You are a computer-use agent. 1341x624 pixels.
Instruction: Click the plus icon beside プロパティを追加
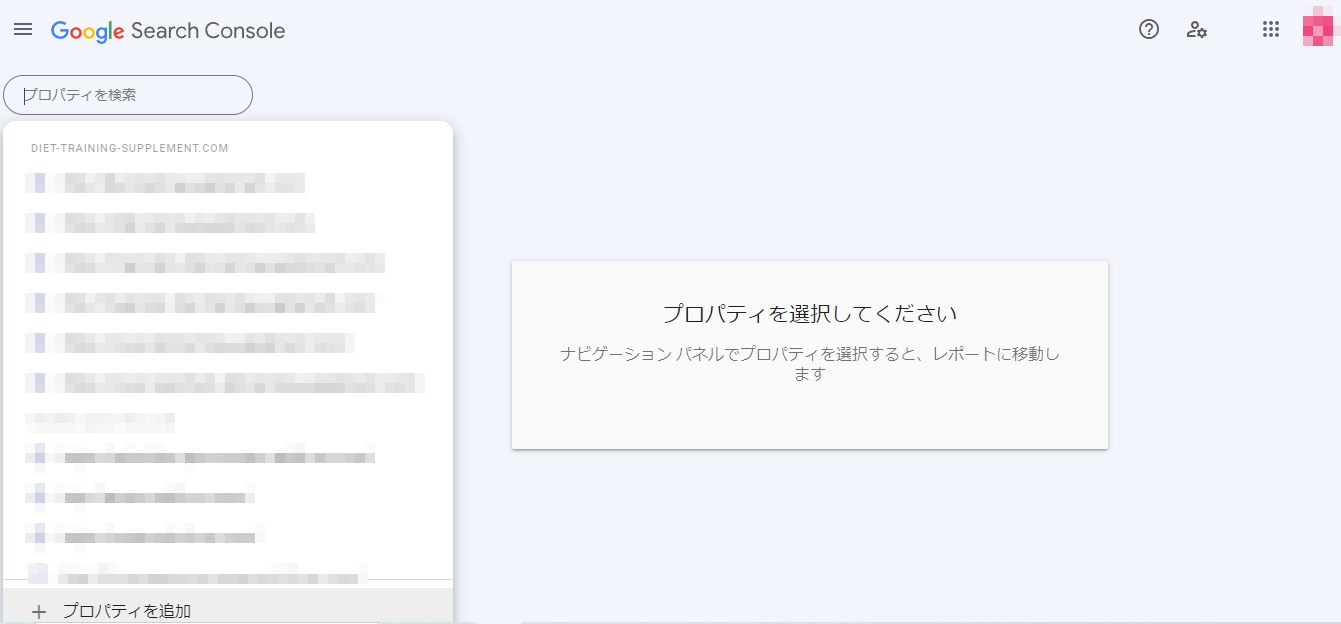39,612
